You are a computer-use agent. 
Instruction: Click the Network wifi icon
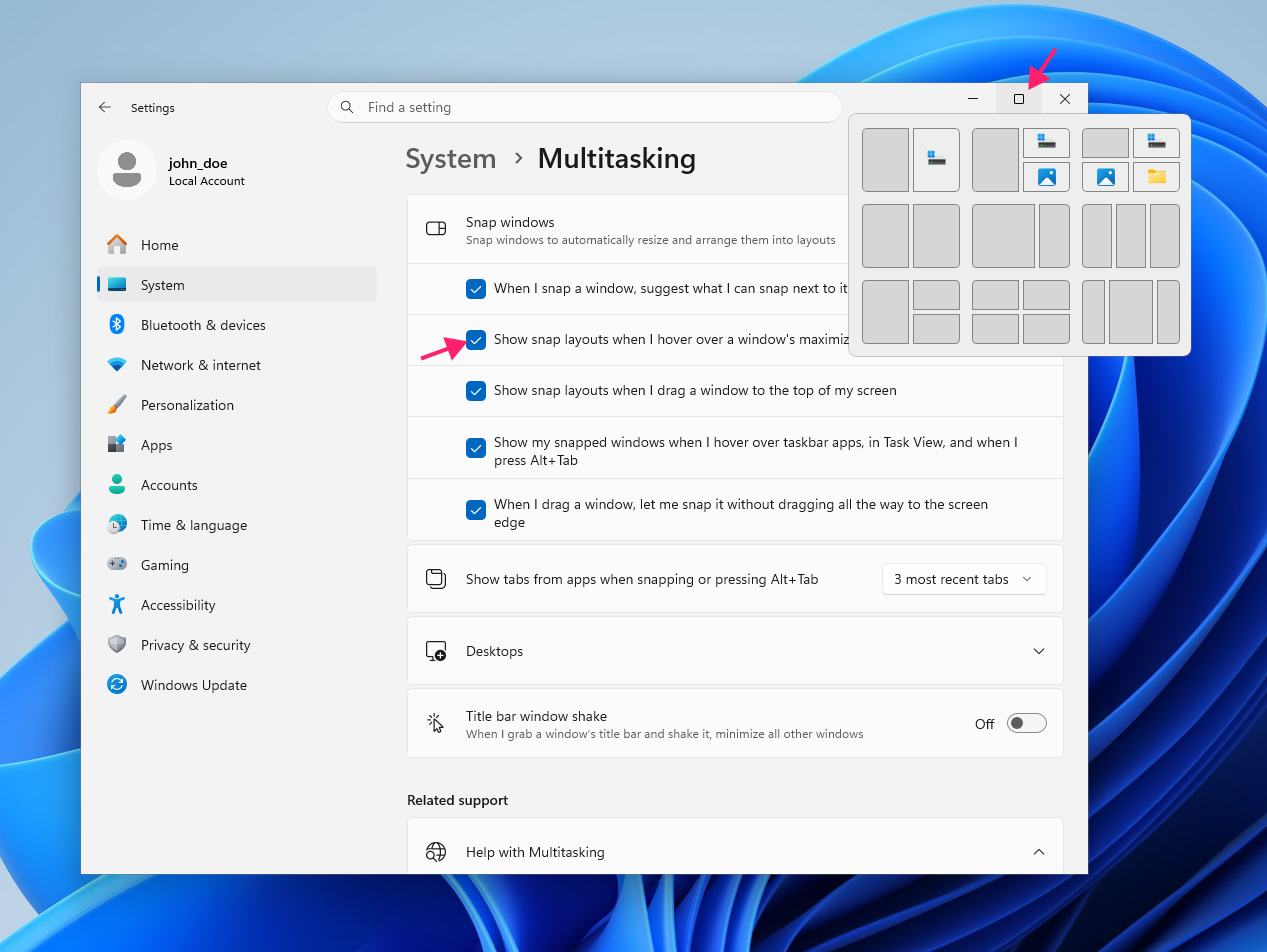coord(117,365)
